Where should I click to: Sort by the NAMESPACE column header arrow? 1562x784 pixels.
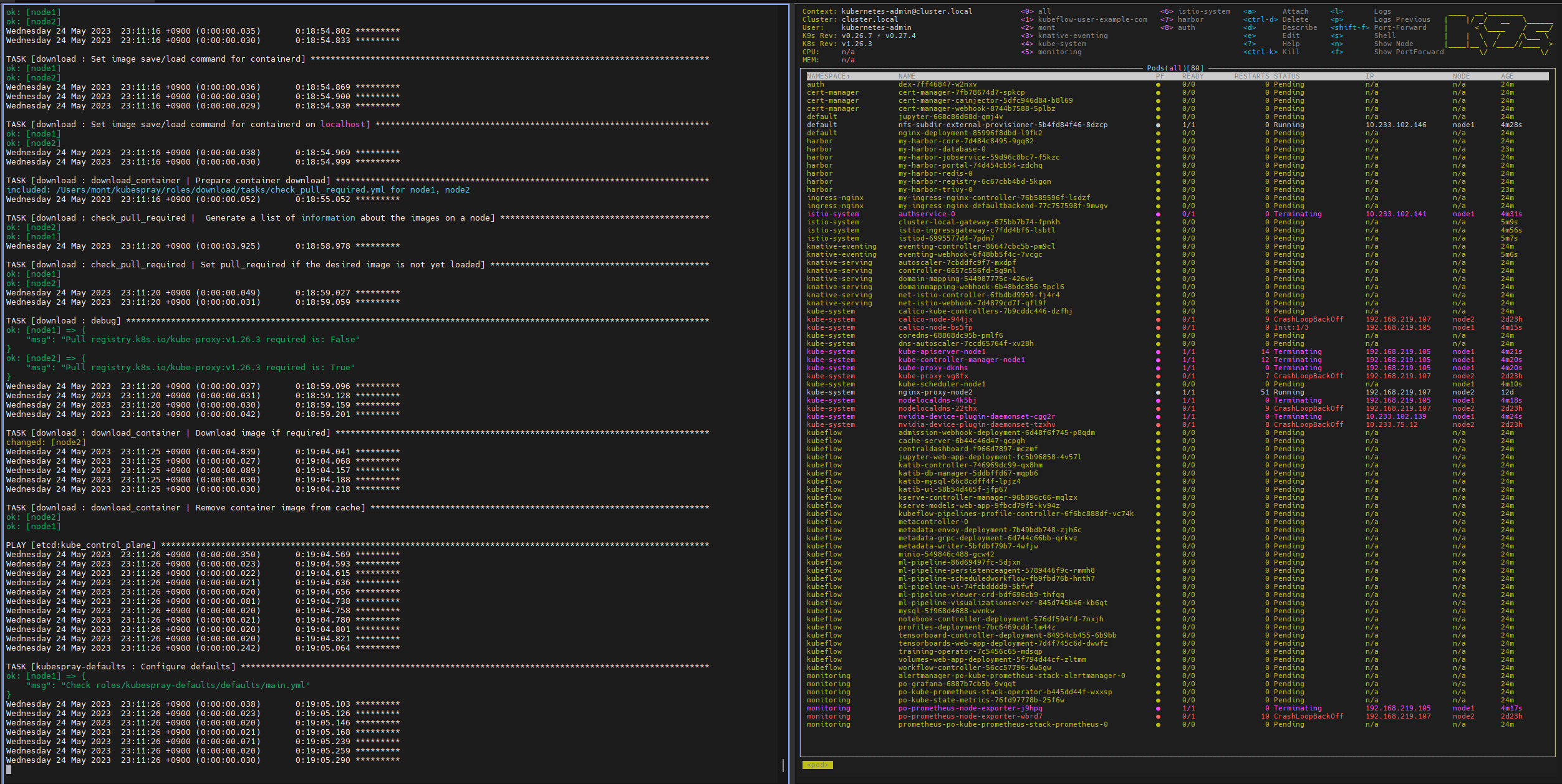click(848, 77)
